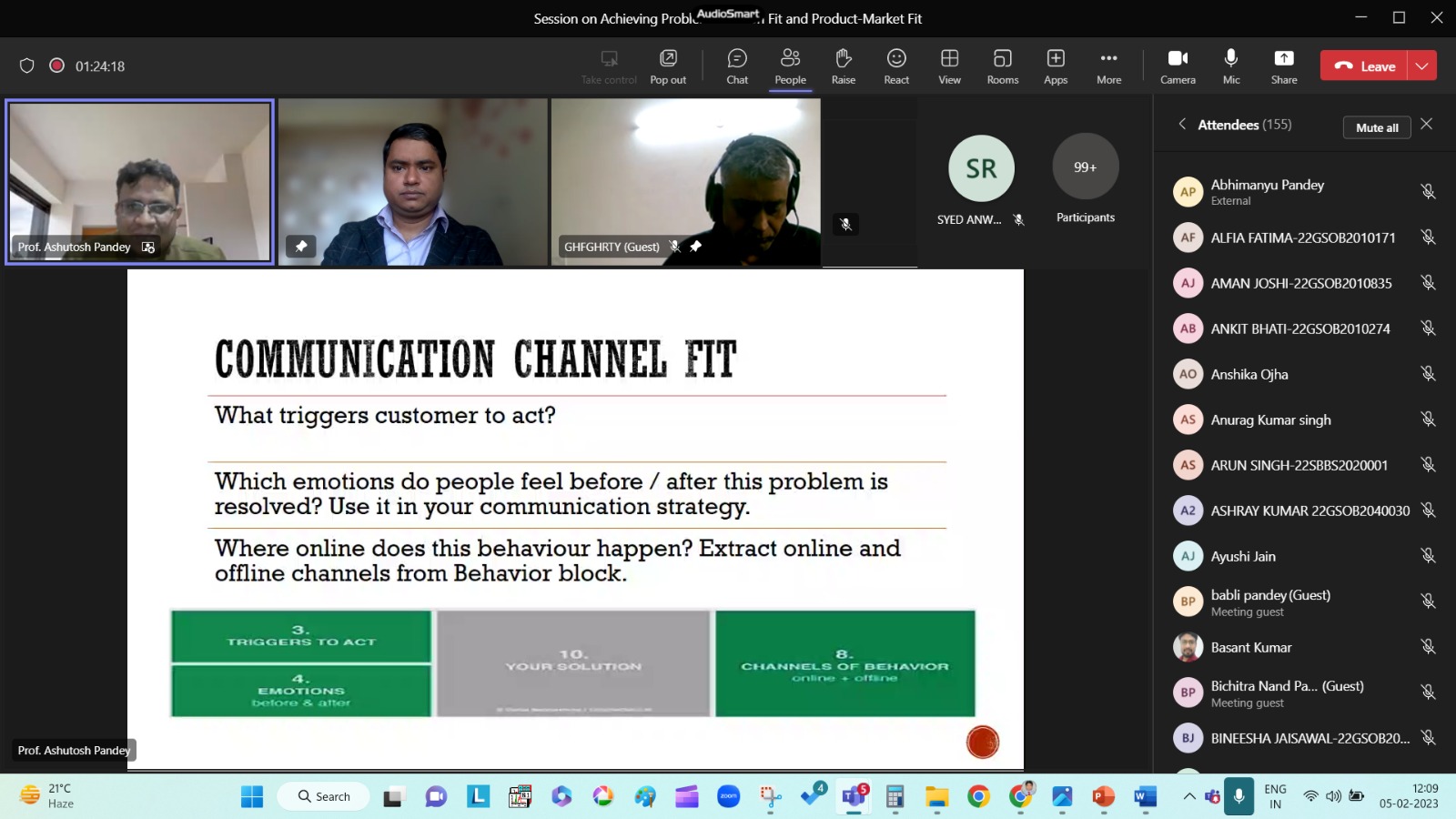1456x819 pixels.
Task: Toggle the Mic mute state
Action: pos(1231,66)
